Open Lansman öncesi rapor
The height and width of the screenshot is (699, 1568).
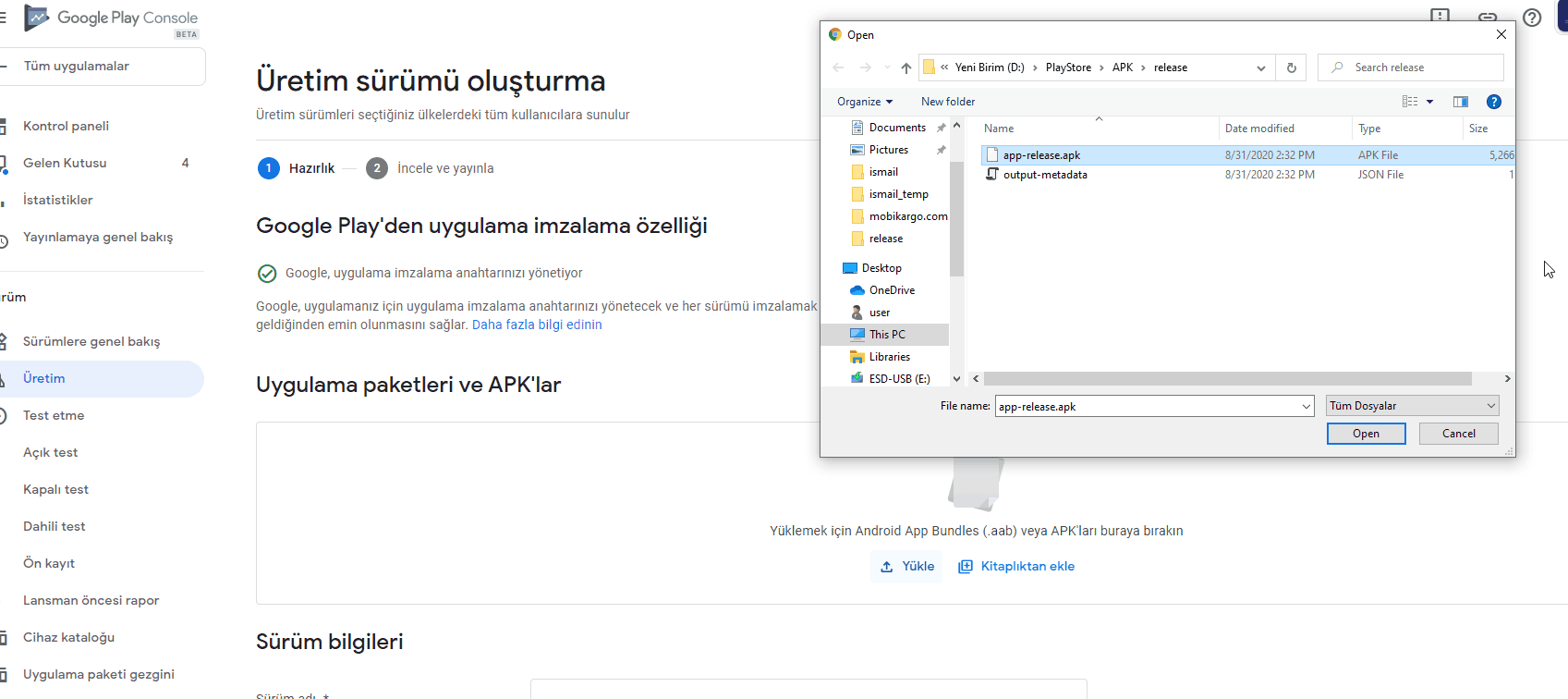click(x=91, y=600)
